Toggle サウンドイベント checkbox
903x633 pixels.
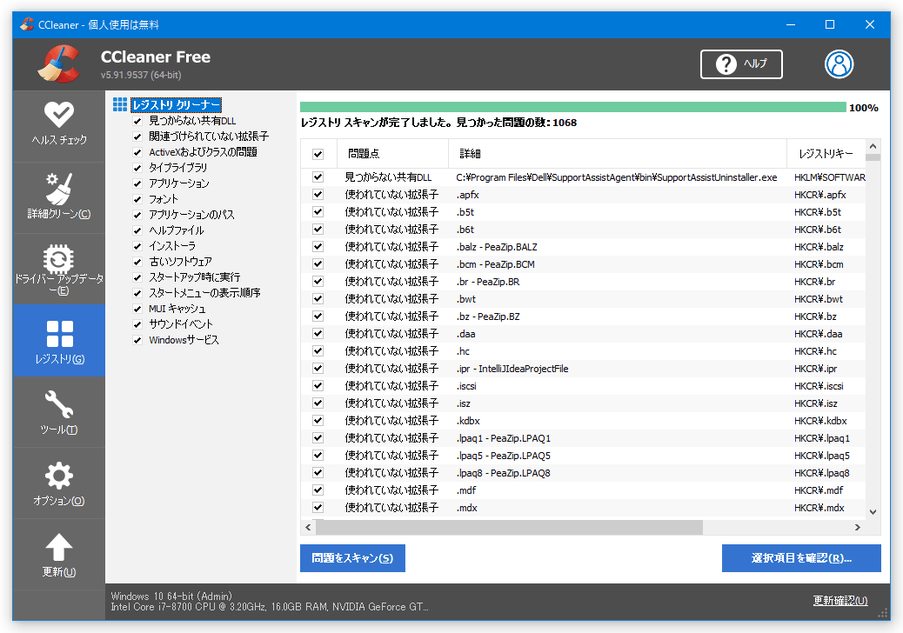point(137,324)
